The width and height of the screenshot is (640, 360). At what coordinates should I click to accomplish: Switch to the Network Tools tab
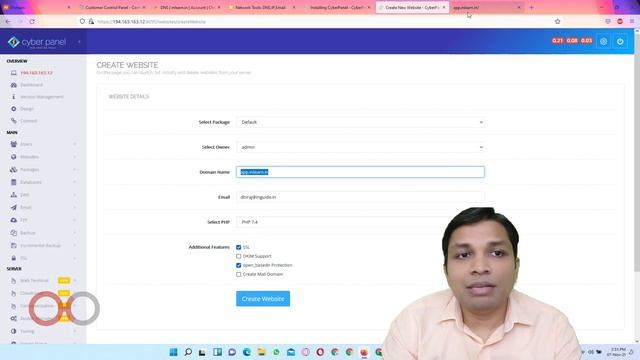tap(261, 7)
